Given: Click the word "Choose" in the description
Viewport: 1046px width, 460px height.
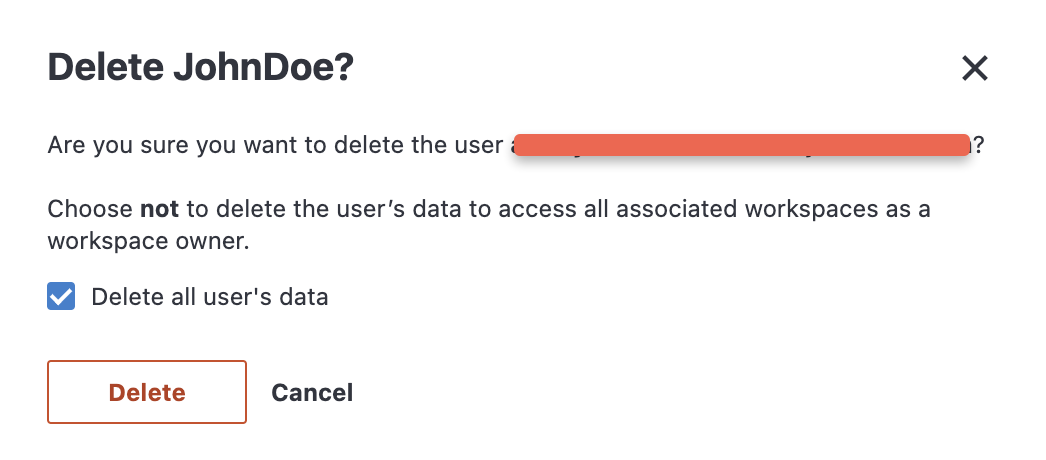Looking at the screenshot, I should click(x=89, y=211).
